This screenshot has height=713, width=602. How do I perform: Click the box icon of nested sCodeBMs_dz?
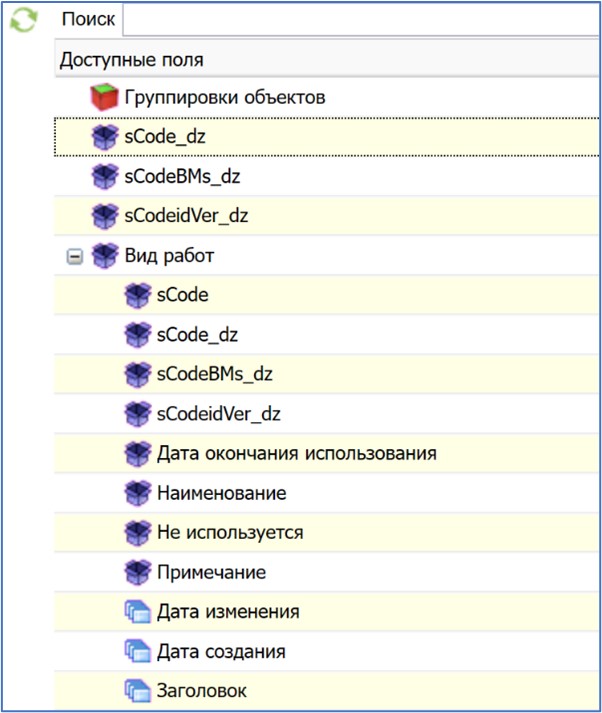[x=136, y=375]
